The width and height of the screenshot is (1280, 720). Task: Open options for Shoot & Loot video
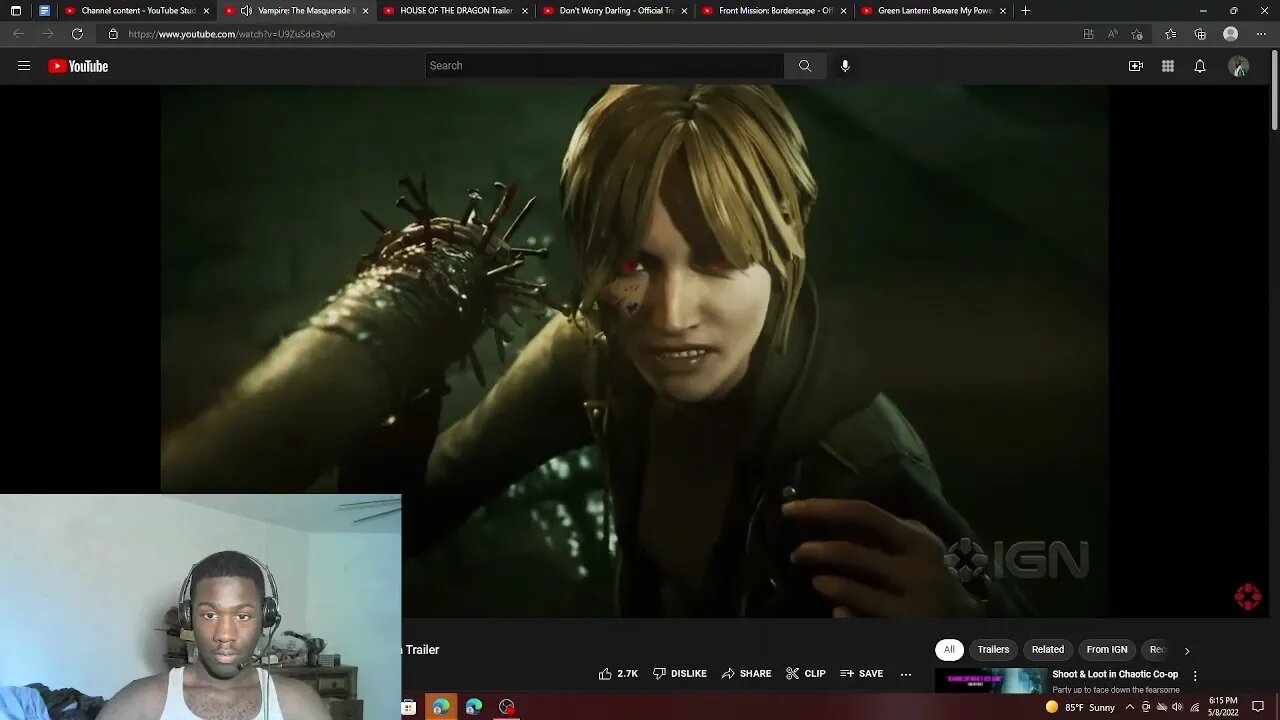[1194, 676]
